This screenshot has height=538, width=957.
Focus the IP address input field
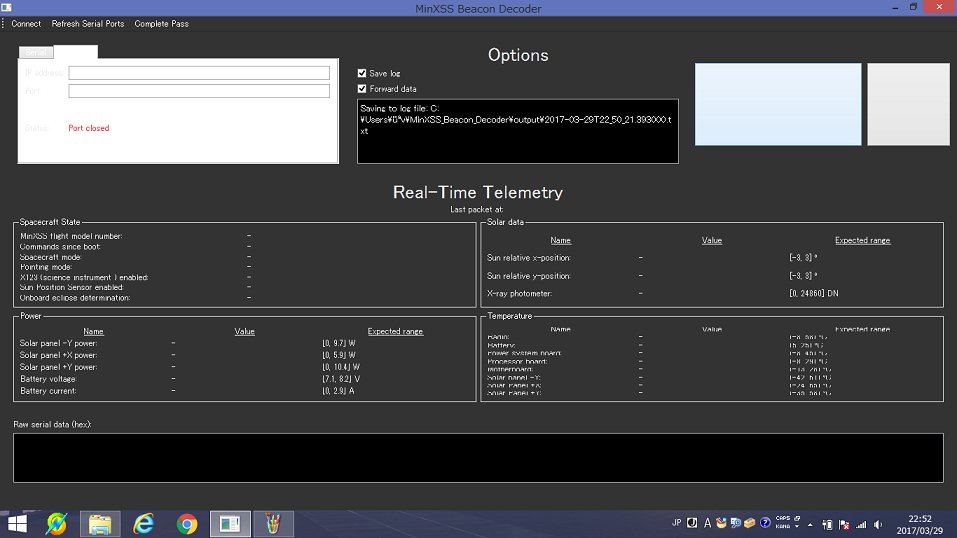(199, 73)
